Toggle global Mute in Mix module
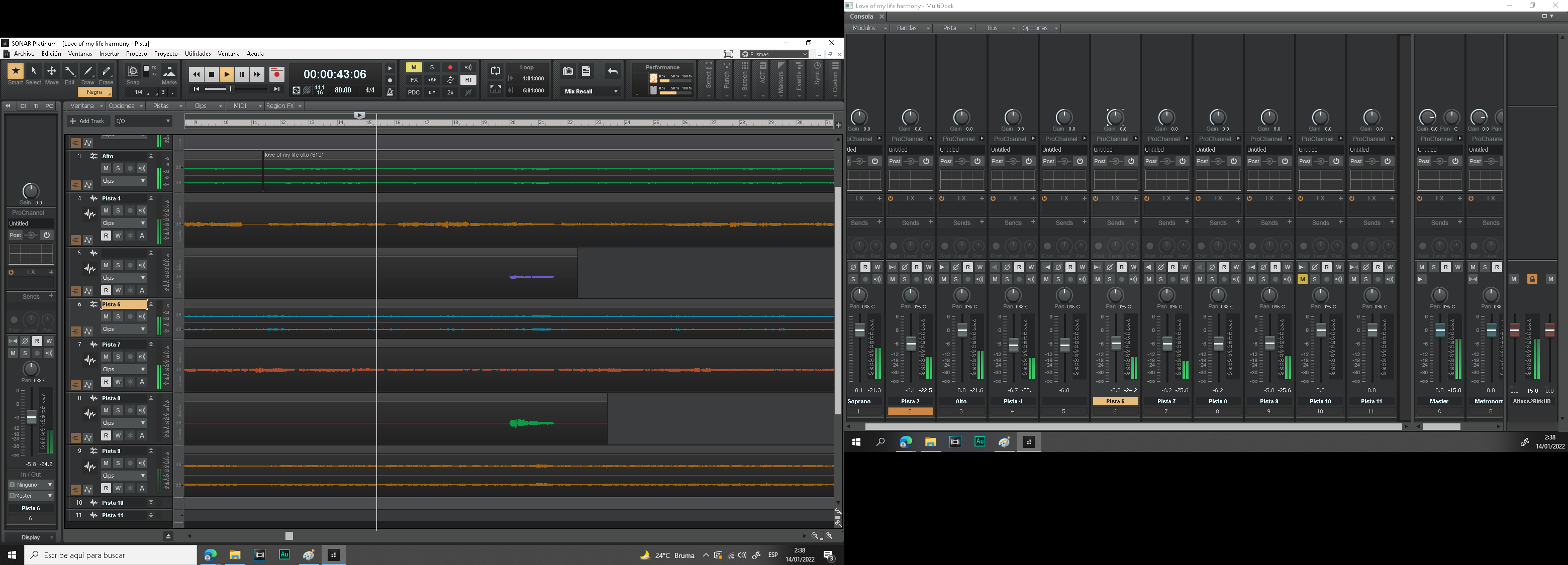1568x565 pixels. coord(414,67)
